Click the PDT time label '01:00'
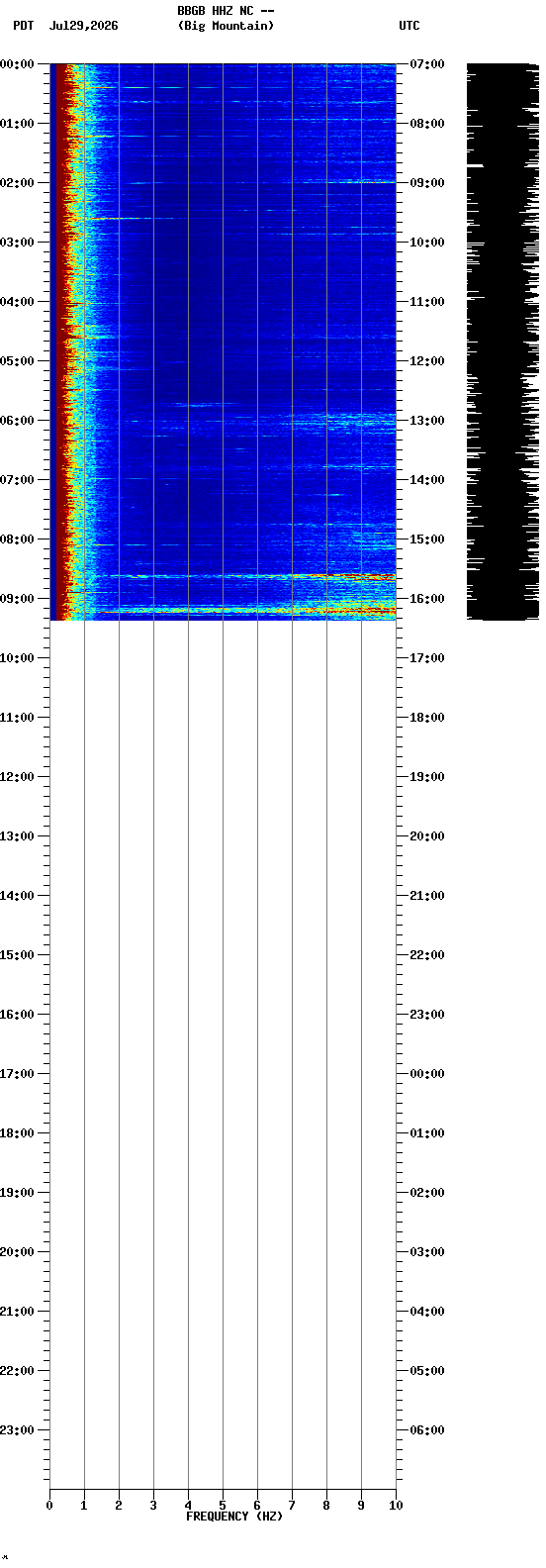This screenshot has width=546, height=1568. pos(17,124)
